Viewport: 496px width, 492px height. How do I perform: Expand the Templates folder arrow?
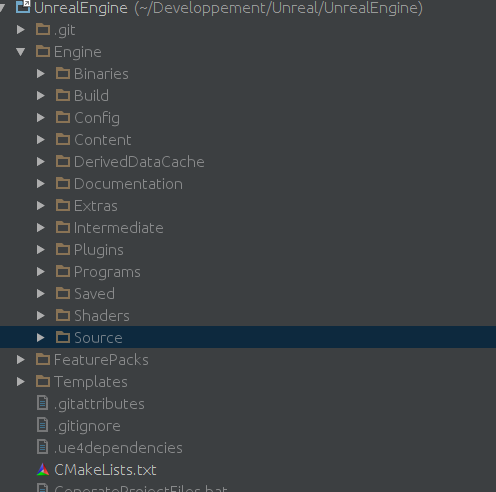pyautogui.click(x=21, y=381)
